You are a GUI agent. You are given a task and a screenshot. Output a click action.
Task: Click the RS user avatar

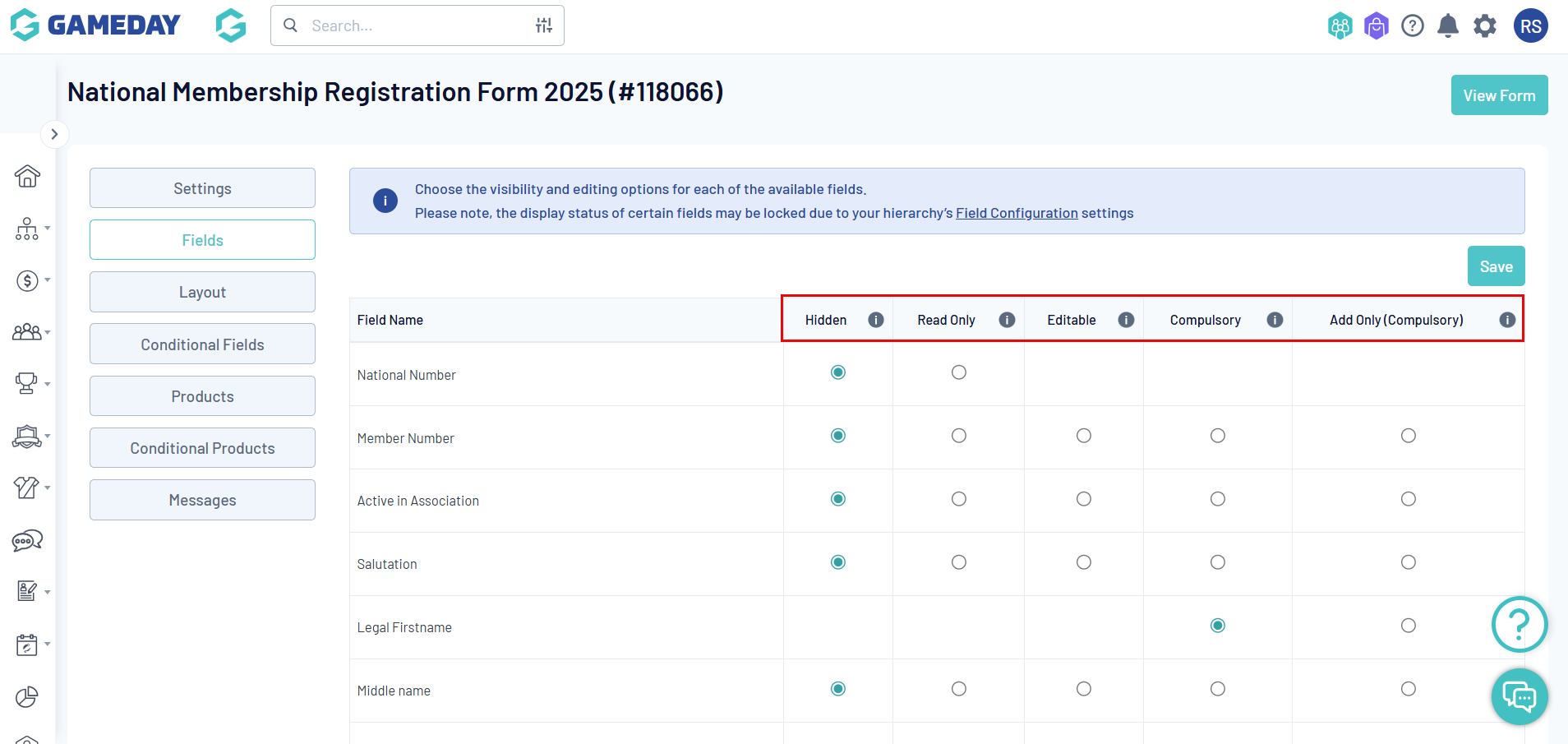click(x=1530, y=26)
